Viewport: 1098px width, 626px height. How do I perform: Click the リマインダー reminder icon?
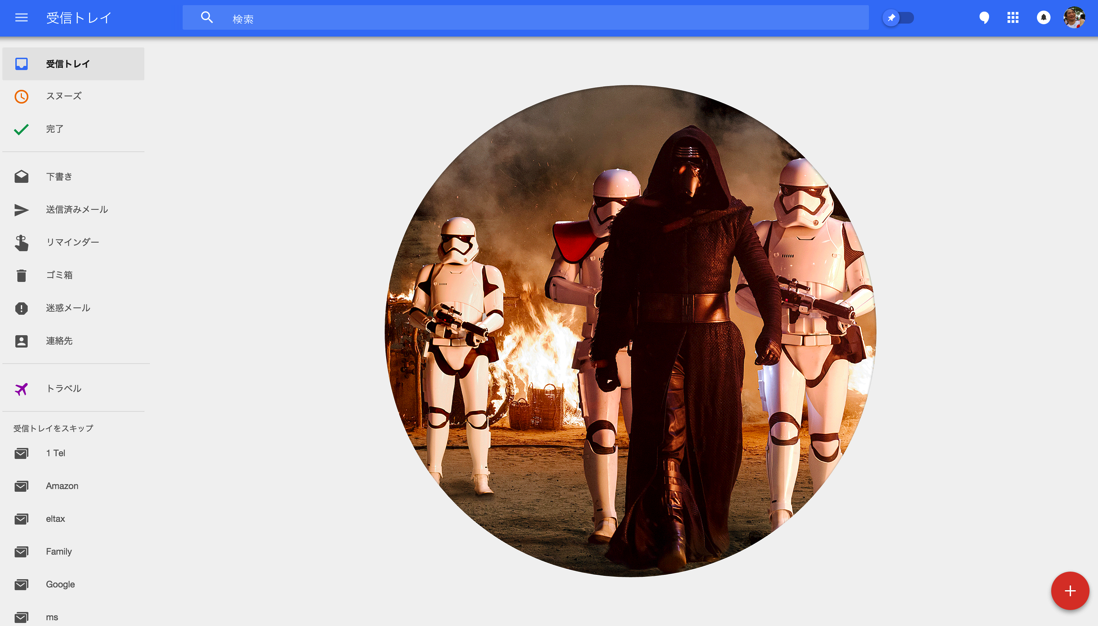click(x=22, y=242)
